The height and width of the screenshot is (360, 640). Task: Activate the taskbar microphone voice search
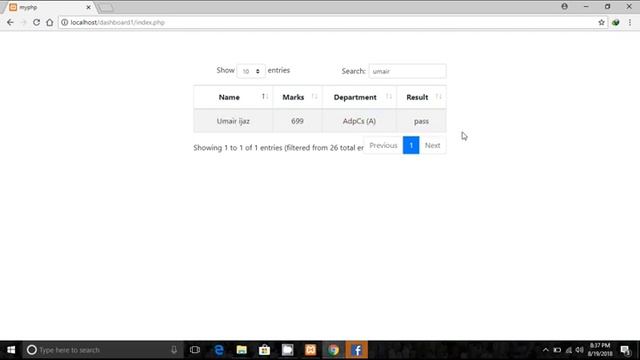[x=174, y=350]
